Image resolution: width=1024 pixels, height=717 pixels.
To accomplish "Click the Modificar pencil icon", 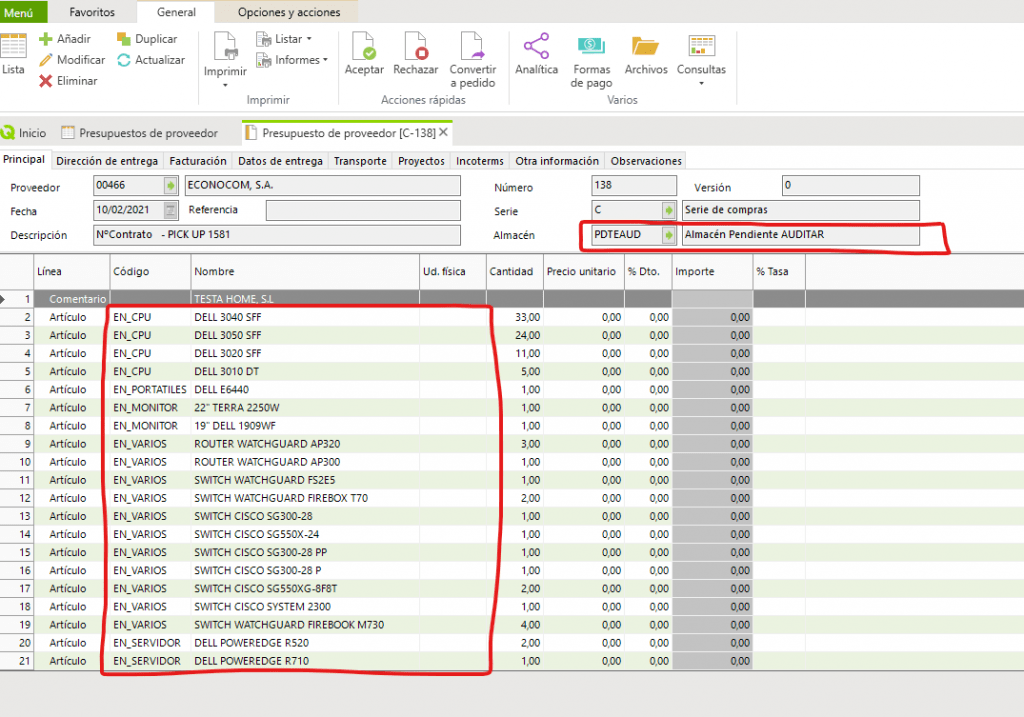I will pos(45,60).
